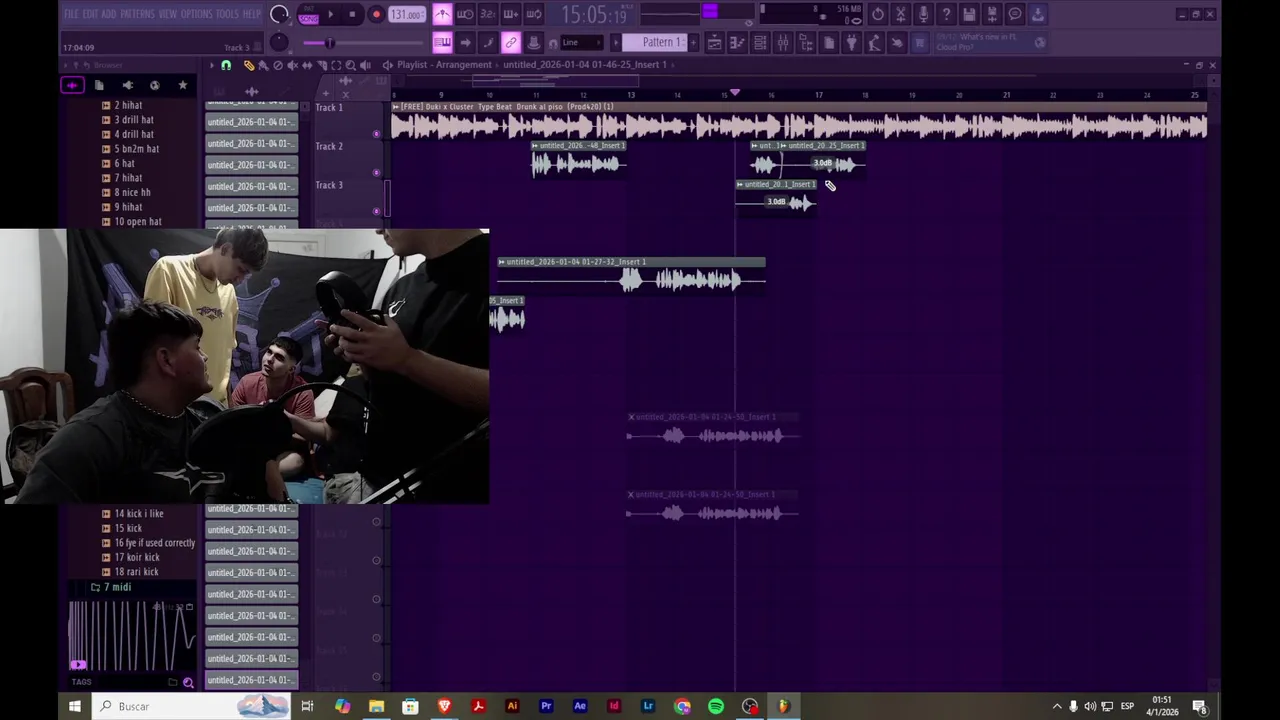This screenshot has width=1280, height=720.
Task: Save project with the floppy disk icon
Action: (969, 14)
